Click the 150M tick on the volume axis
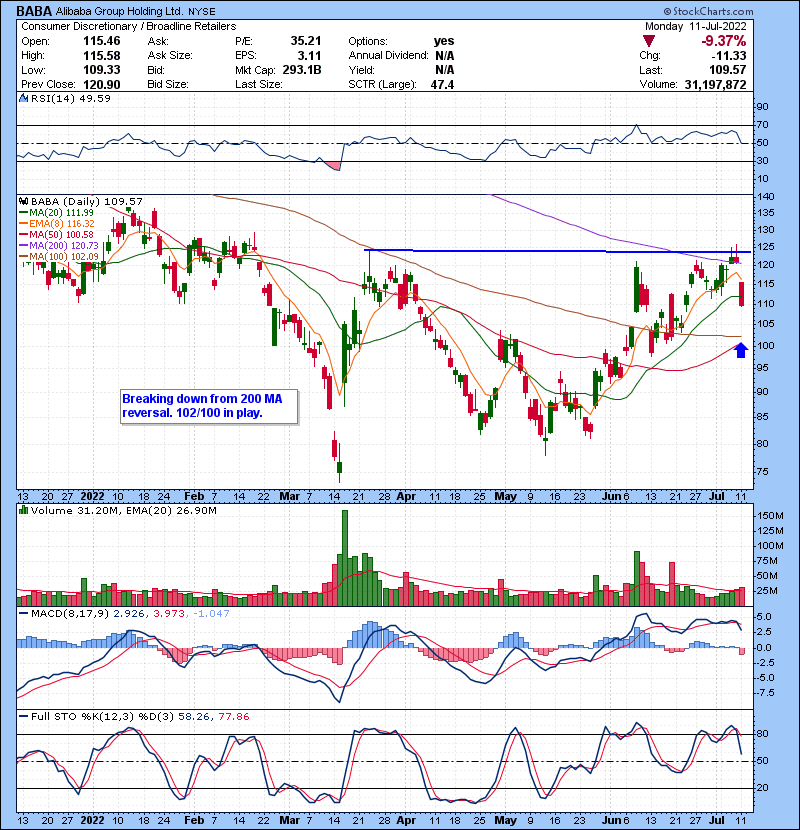Image resolution: width=800 pixels, height=830 pixels. 770,516
